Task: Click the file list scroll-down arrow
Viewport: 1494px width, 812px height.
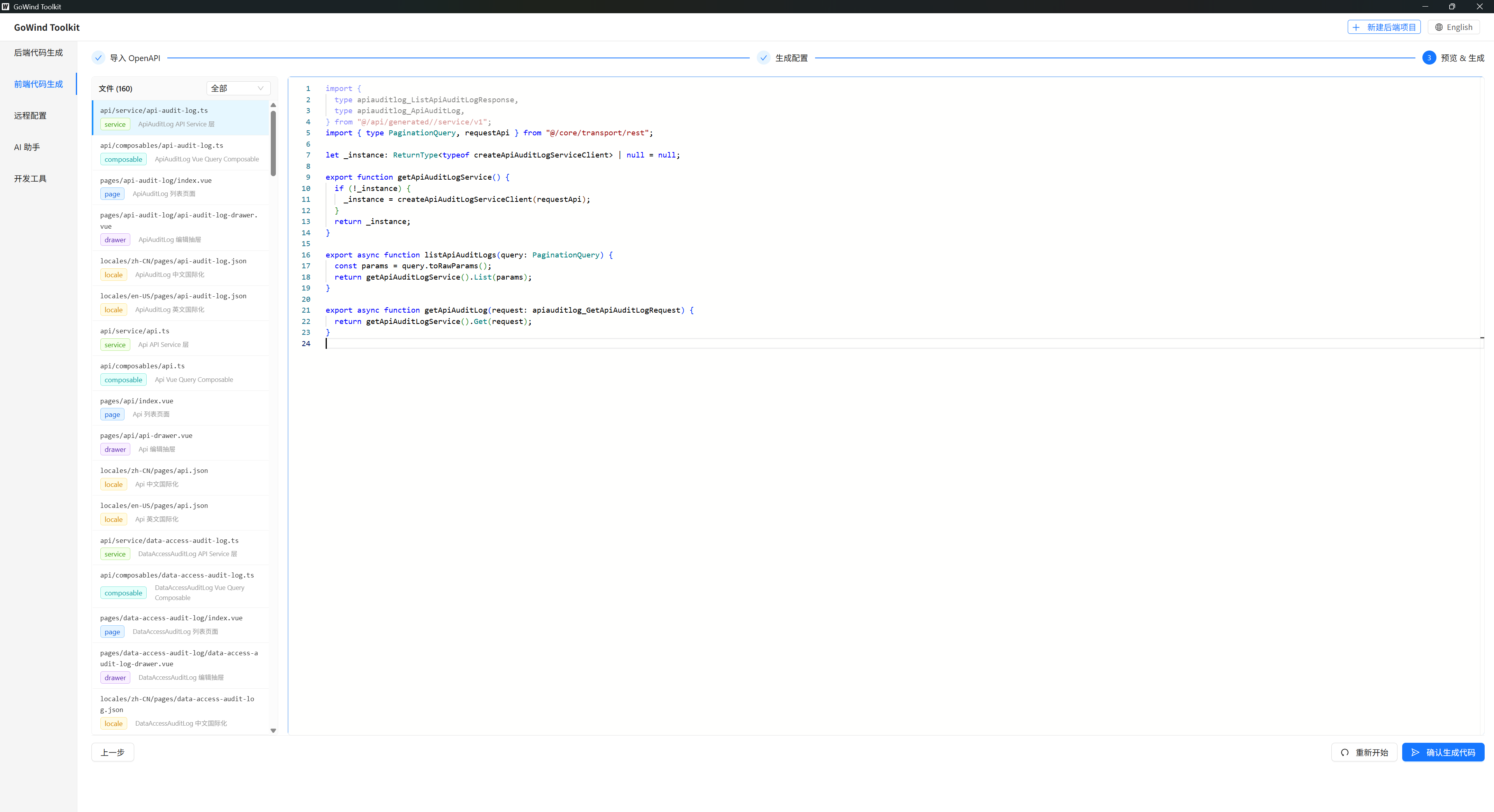Action: click(273, 730)
